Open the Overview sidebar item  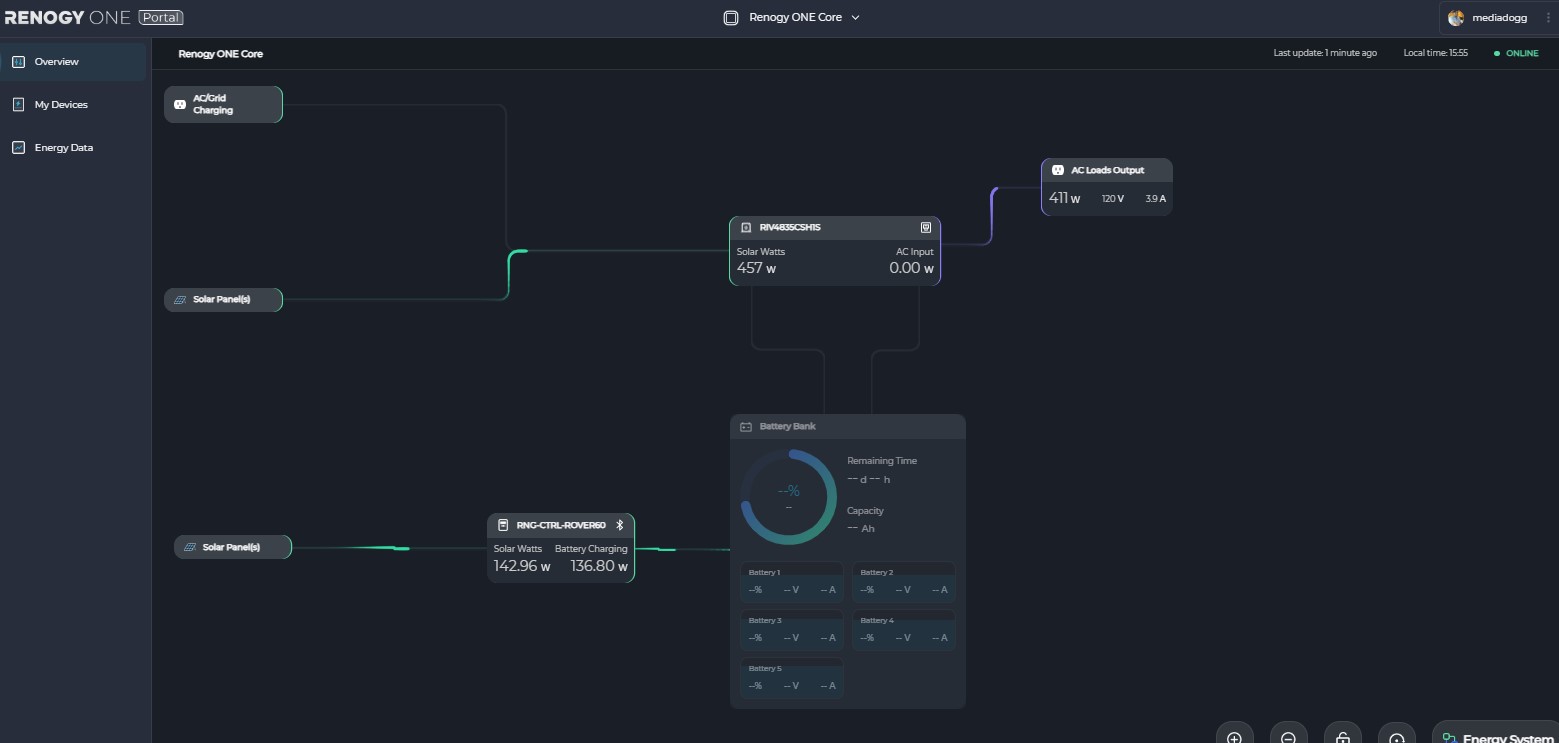[56, 62]
